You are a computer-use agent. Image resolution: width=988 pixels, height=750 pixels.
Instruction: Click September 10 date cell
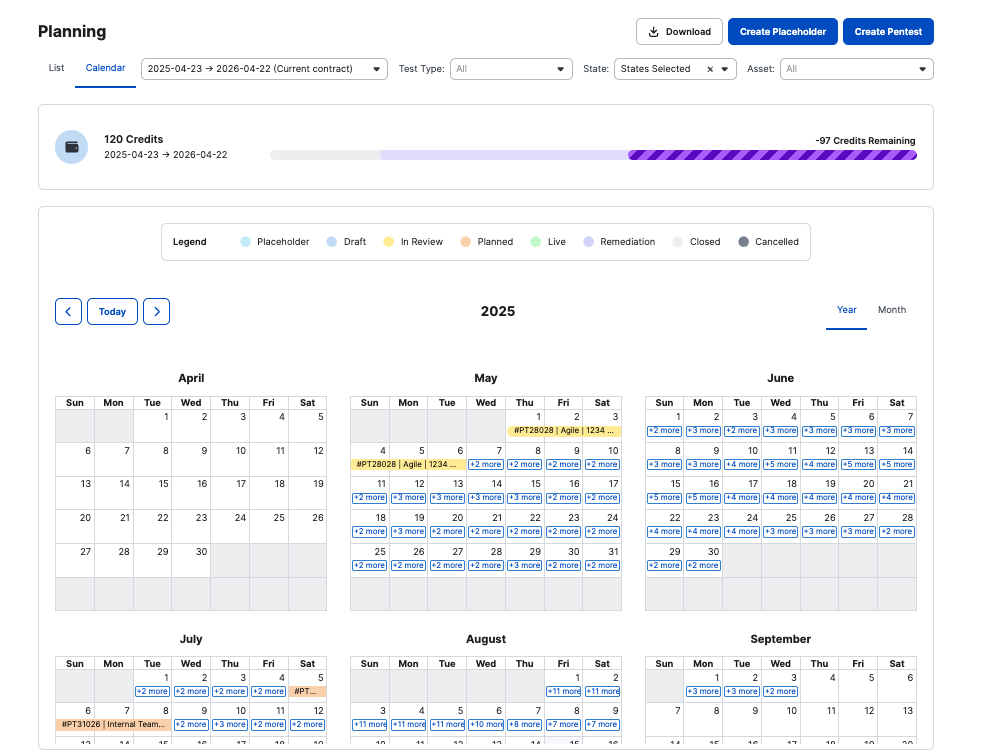(x=780, y=720)
